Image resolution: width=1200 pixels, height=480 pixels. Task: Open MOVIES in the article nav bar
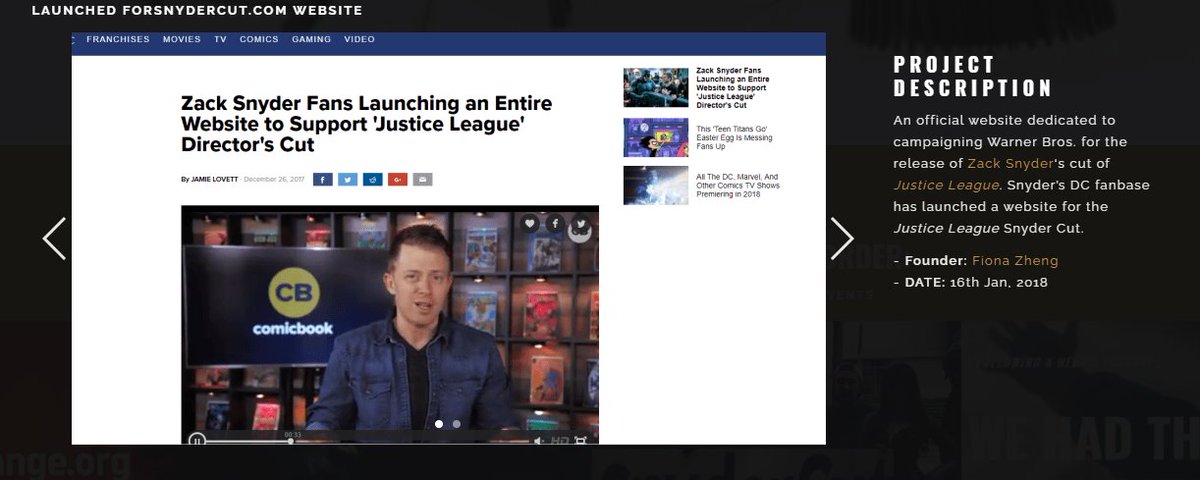[182, 40]
